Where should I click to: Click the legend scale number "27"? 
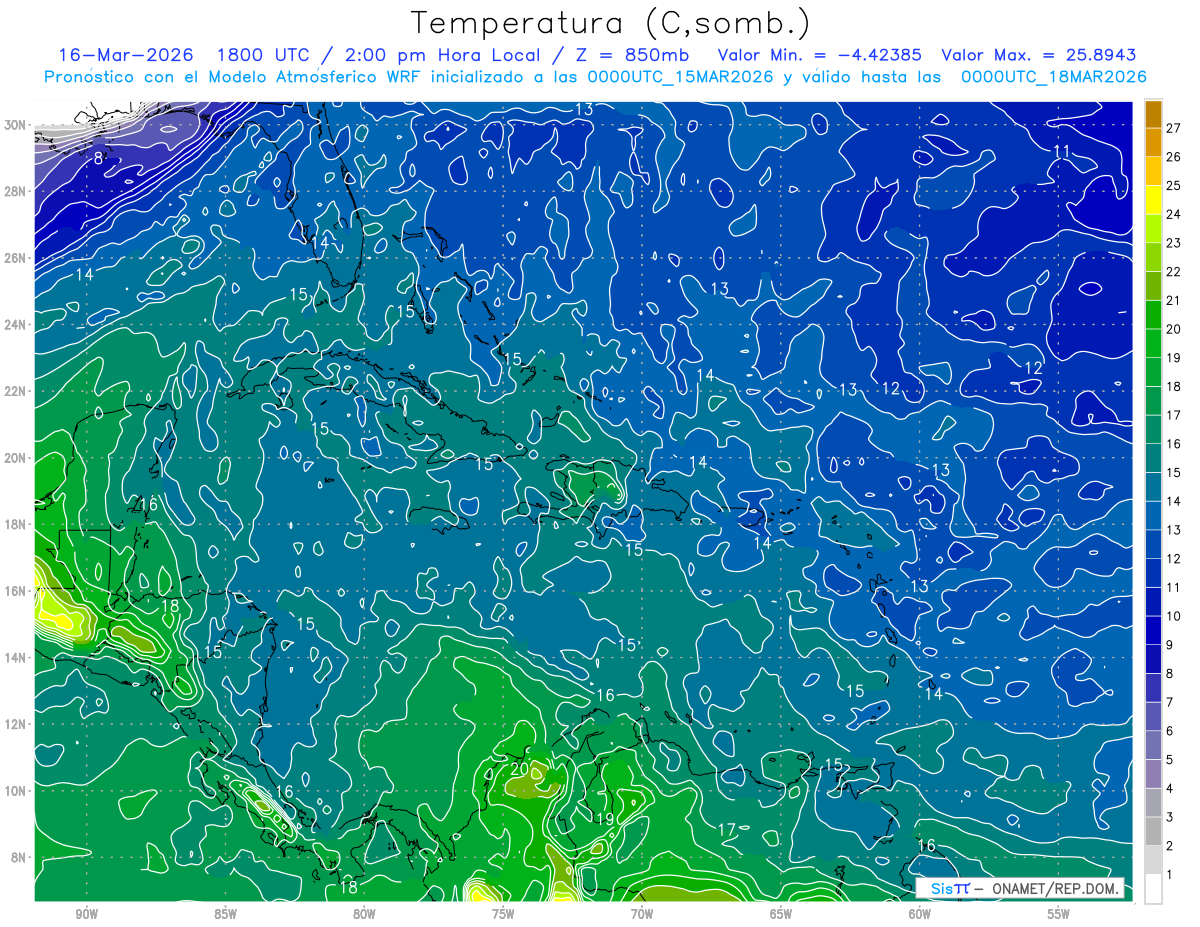[x=1174, y=128]
